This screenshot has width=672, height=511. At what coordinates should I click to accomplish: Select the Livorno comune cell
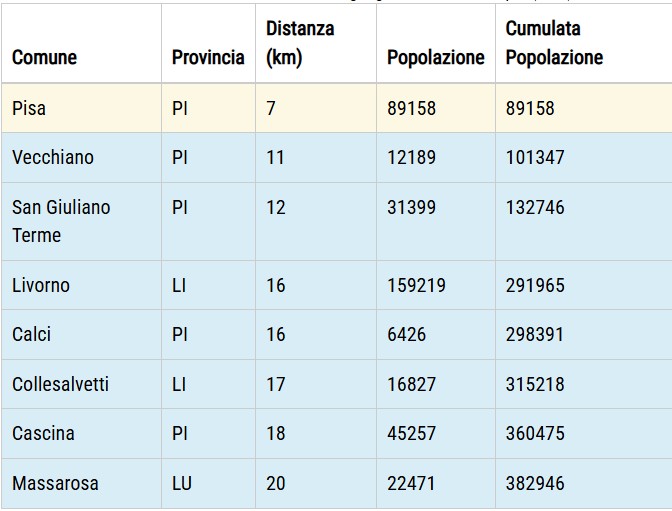[x=41, y=286]
